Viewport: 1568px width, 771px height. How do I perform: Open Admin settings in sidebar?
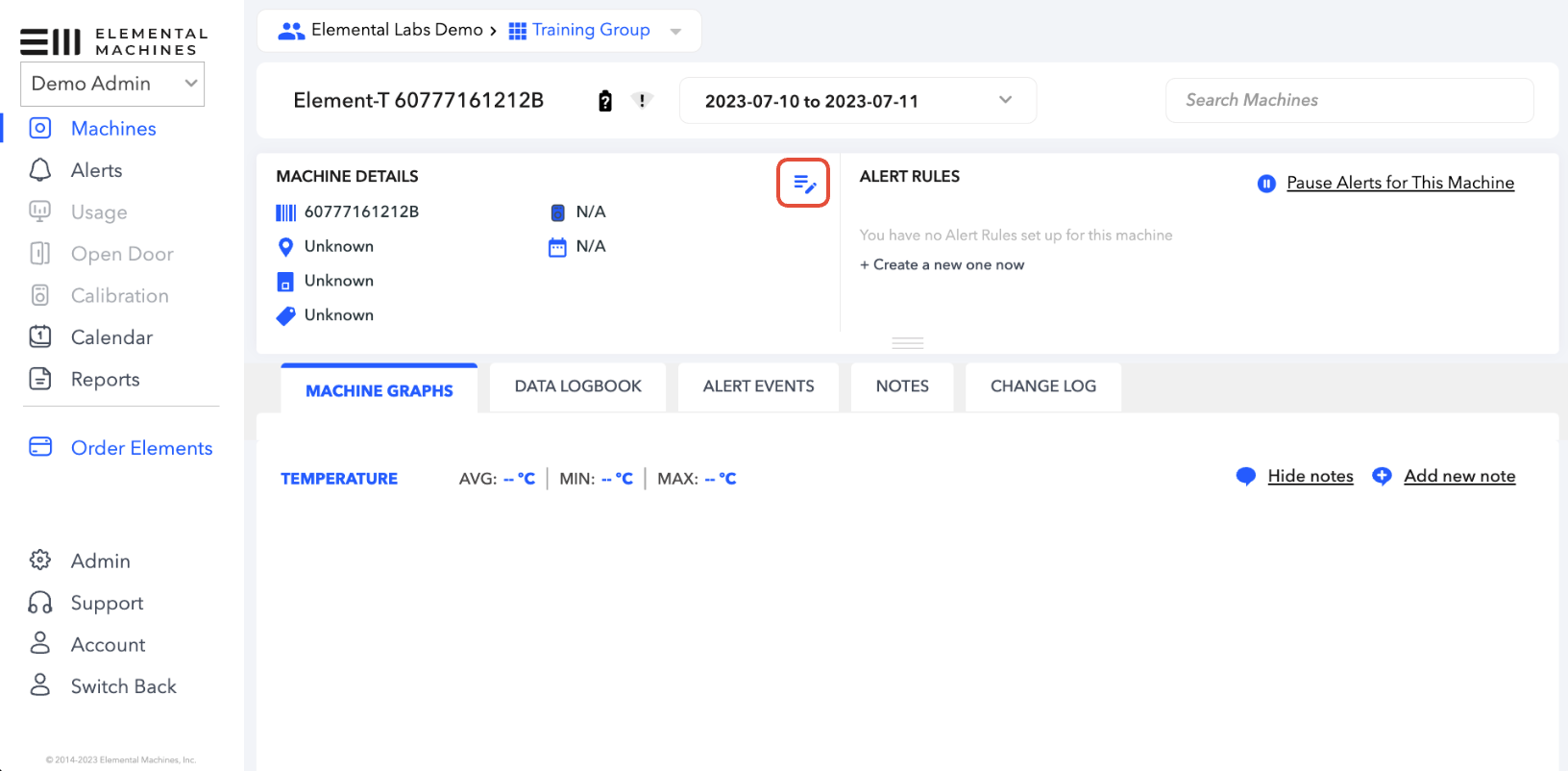100,560
